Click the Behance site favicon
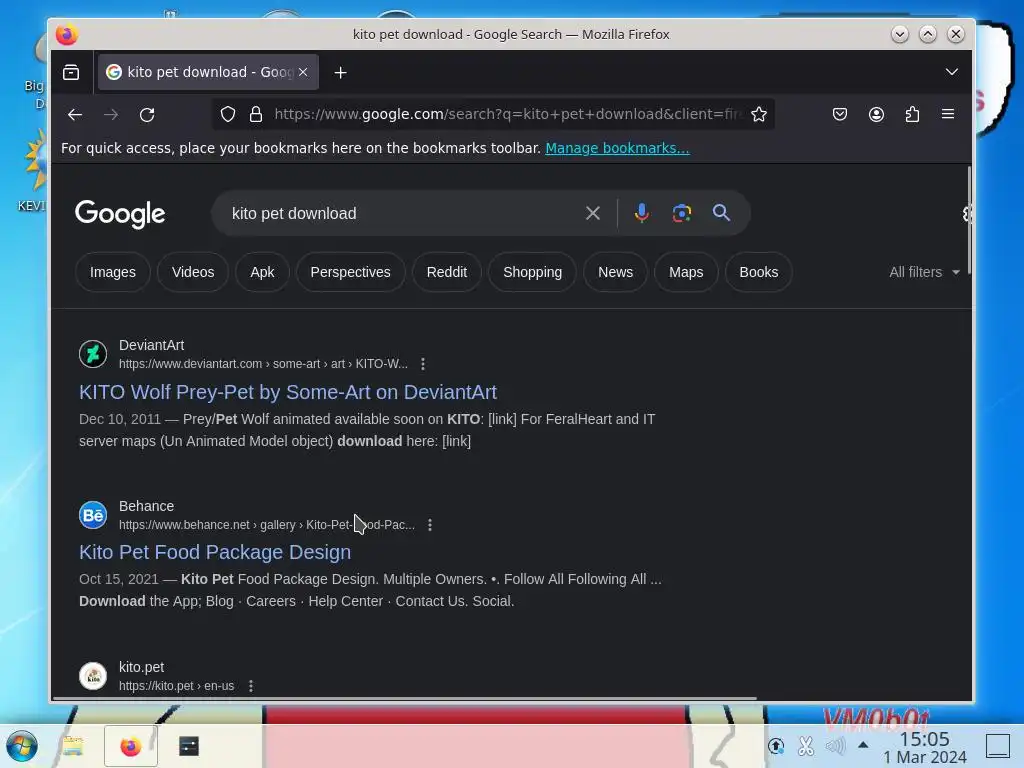The image size is (1024, 768). (93, 515)
